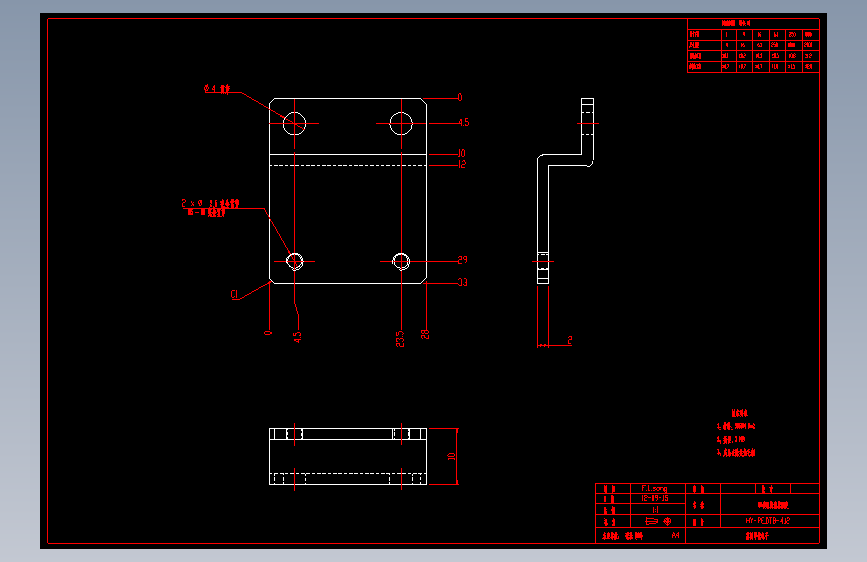Viewport: 867px width, 562px height.
Task: Select the '1:1' scale value
Action: pyautogui.click(x=655, y=510)
